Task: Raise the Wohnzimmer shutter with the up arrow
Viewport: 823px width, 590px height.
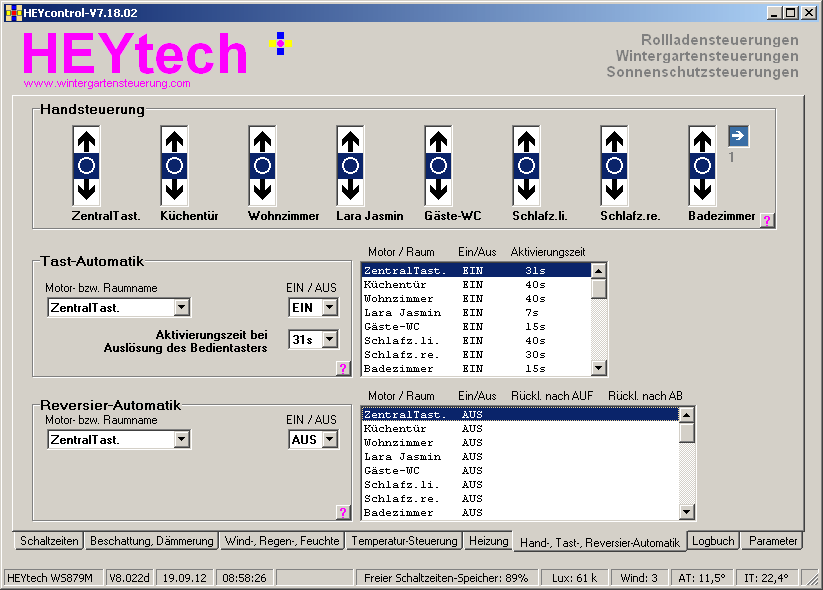Action: [x=262, y=141]
